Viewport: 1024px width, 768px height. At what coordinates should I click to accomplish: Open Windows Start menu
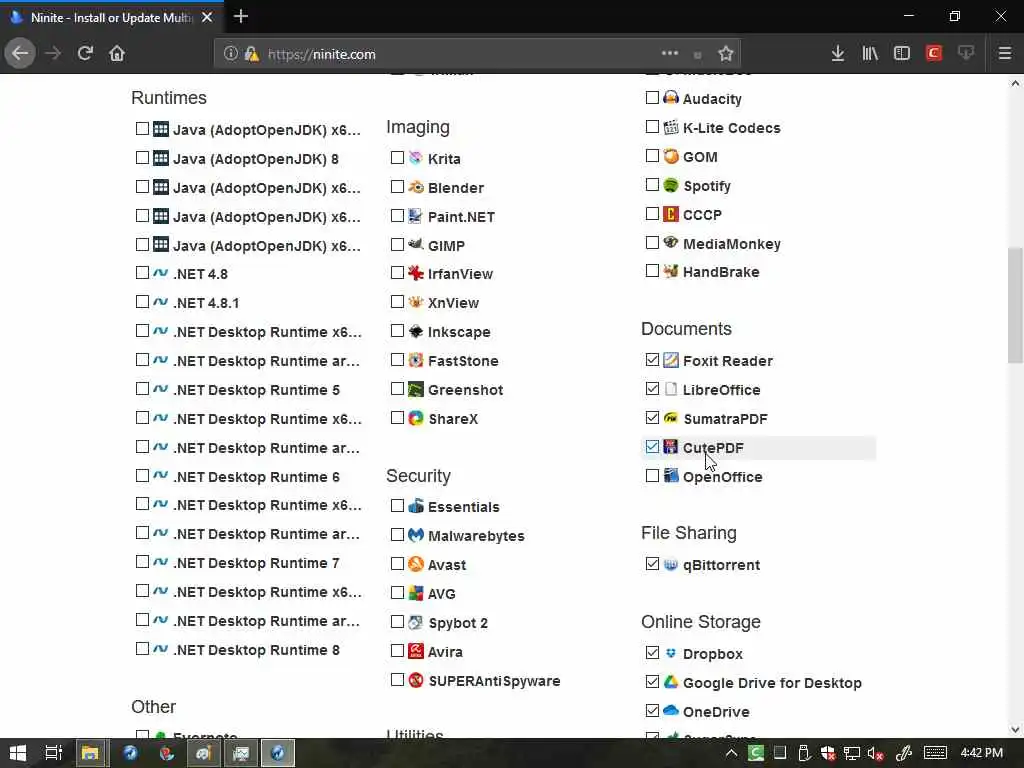[18, 753]
